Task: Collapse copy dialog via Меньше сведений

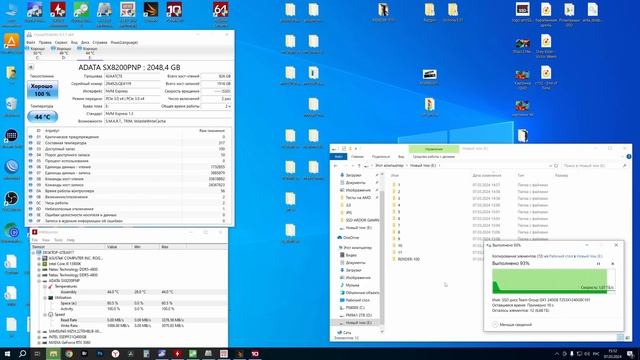Action: [x=512, y=324]
